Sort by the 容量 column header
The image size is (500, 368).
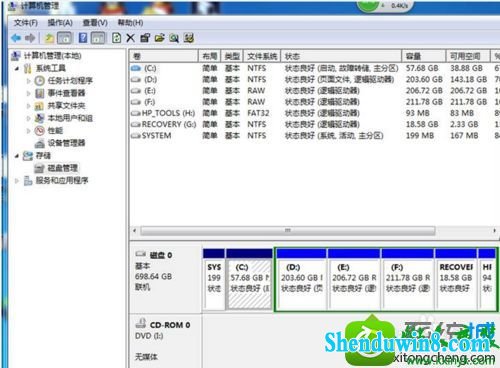(x=424, y=56)
